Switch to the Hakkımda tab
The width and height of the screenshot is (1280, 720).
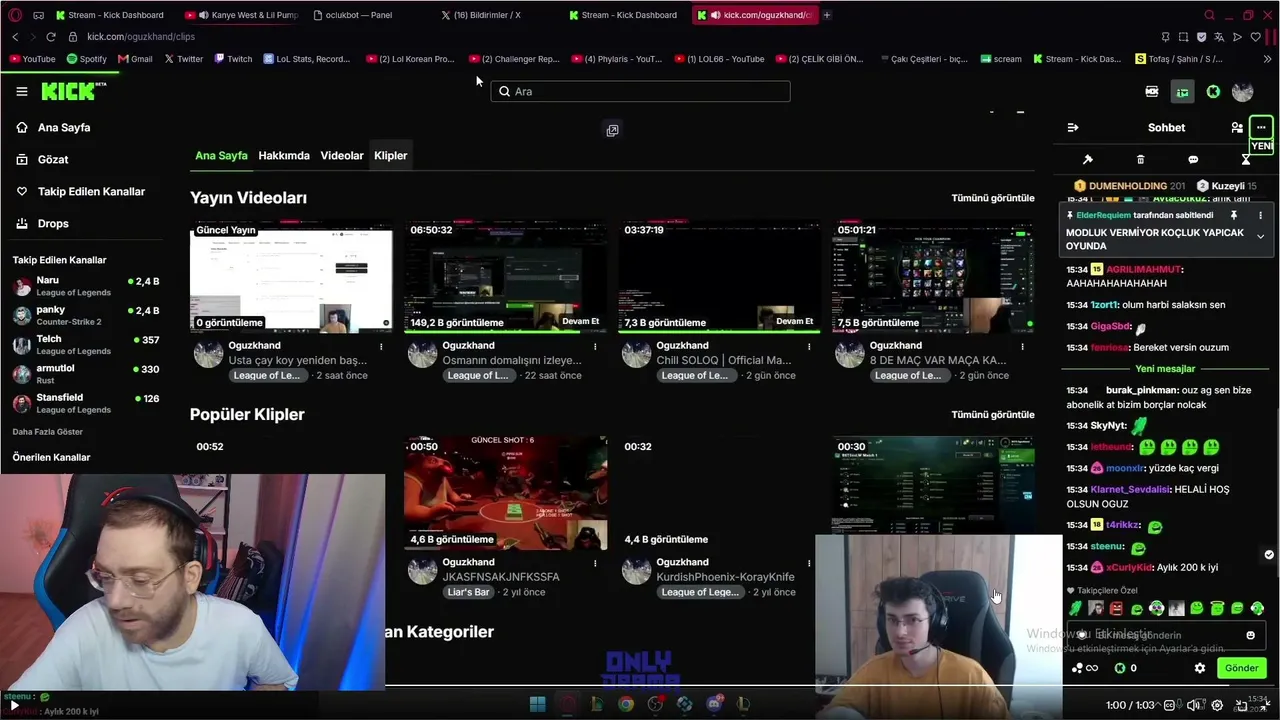(x=284, y=156)
